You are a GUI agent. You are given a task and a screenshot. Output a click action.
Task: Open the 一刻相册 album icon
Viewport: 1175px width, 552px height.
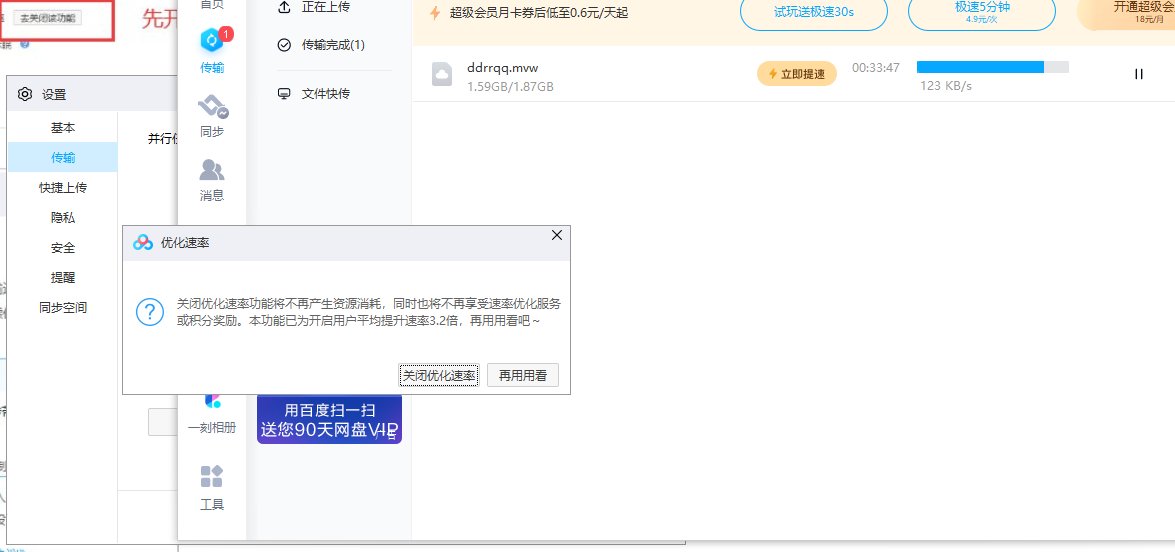[x=212, y=410]
